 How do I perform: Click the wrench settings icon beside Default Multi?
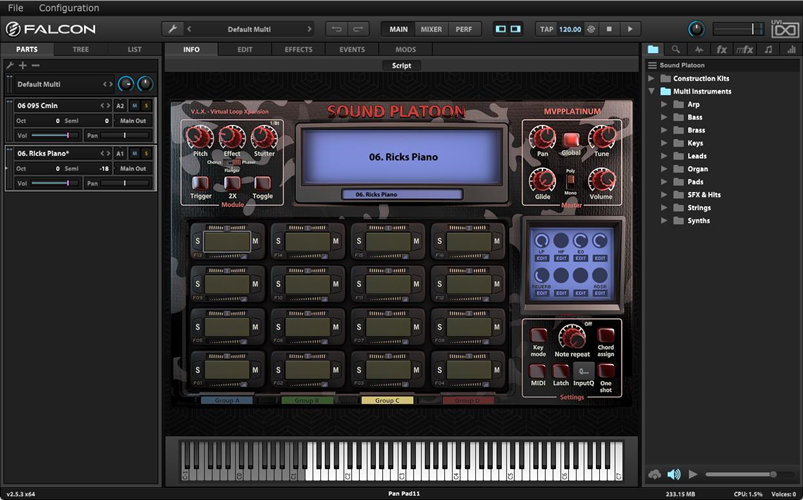[174, 29]
